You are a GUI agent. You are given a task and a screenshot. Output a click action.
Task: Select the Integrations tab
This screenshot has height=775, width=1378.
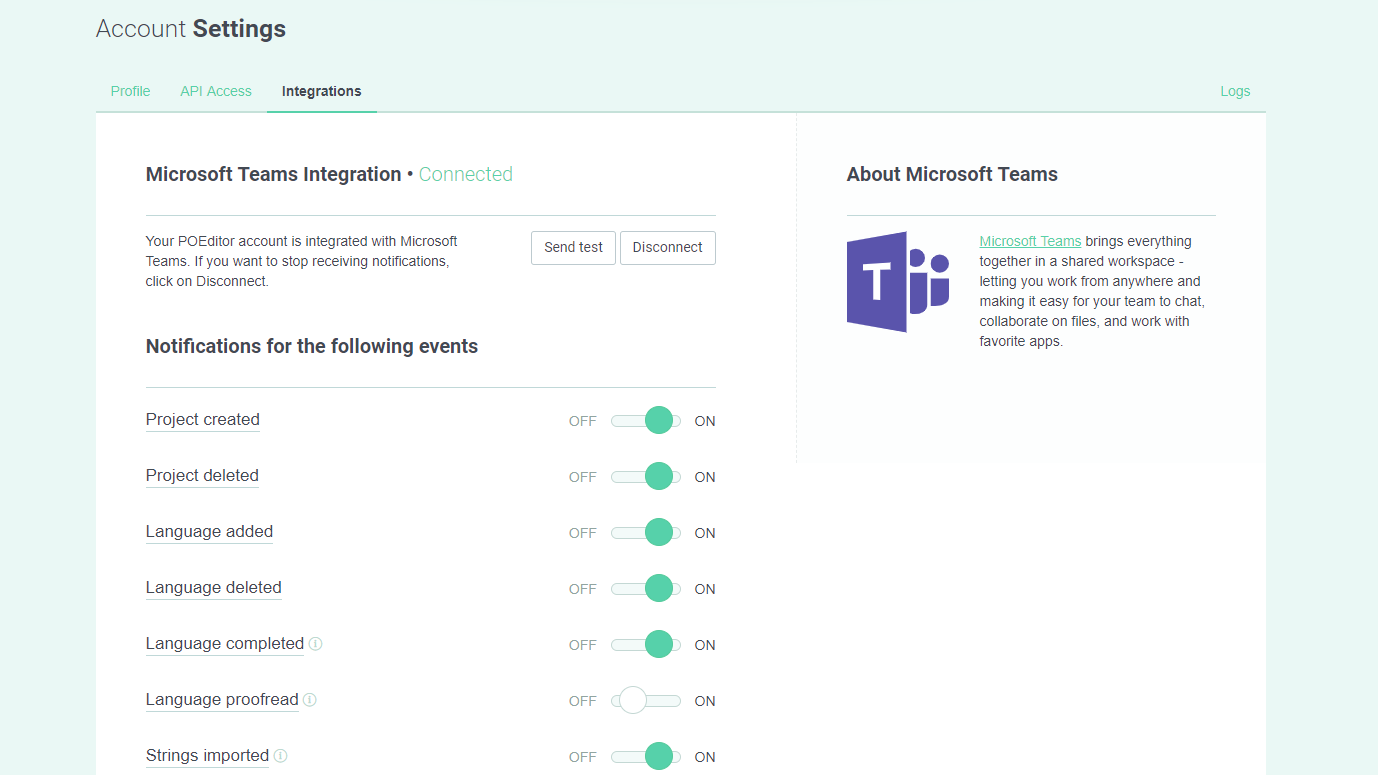322,91
